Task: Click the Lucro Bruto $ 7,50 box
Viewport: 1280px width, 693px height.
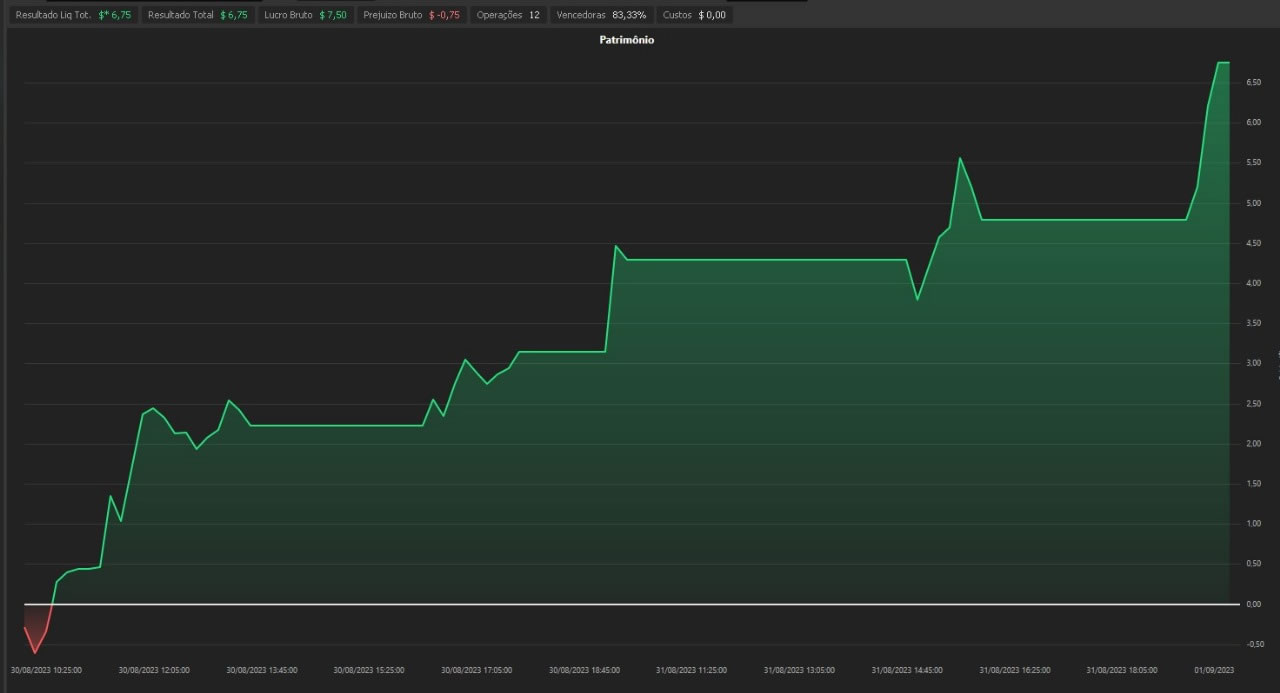Action: (x=305, y=15)
